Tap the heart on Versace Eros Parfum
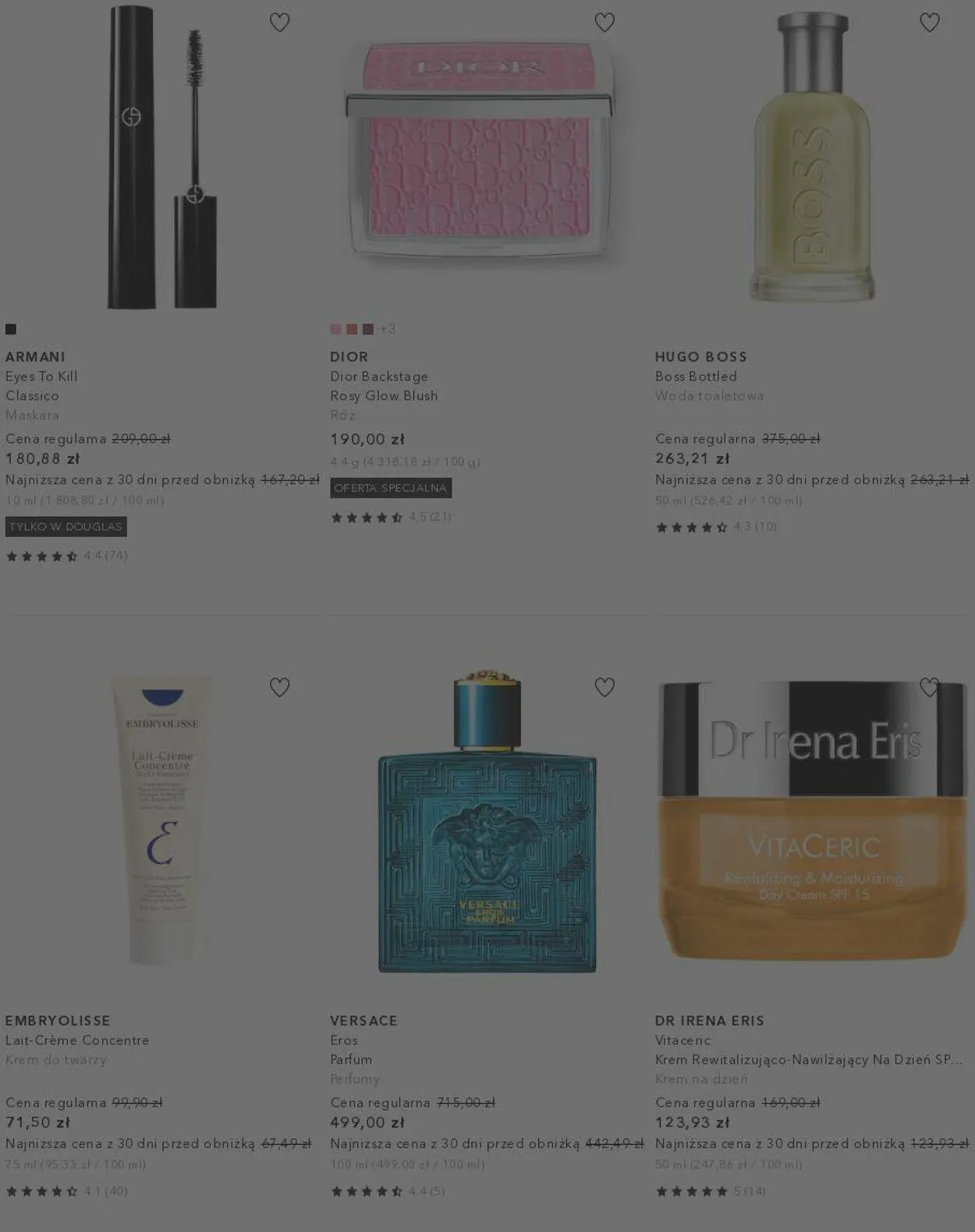Screen dimensions: 975x1232 604,687
